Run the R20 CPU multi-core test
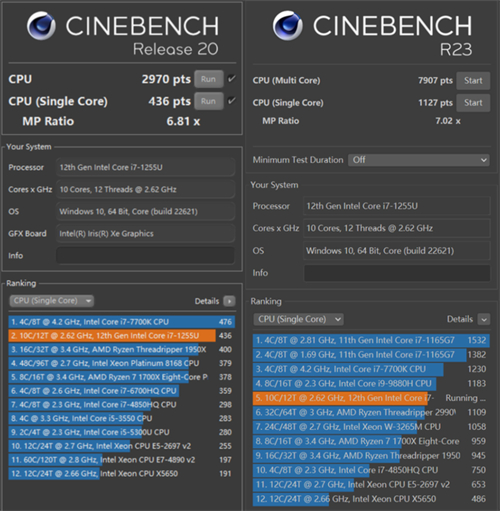The image size is (500, 511). click(209, 79)
